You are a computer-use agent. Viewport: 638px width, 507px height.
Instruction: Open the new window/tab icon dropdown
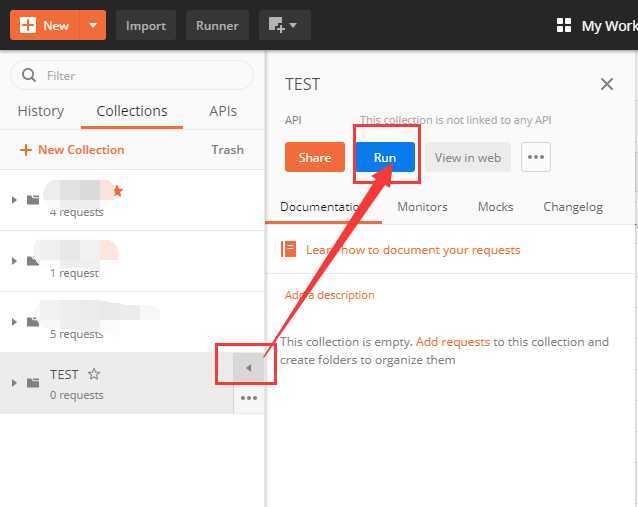[x=284, y=26]
